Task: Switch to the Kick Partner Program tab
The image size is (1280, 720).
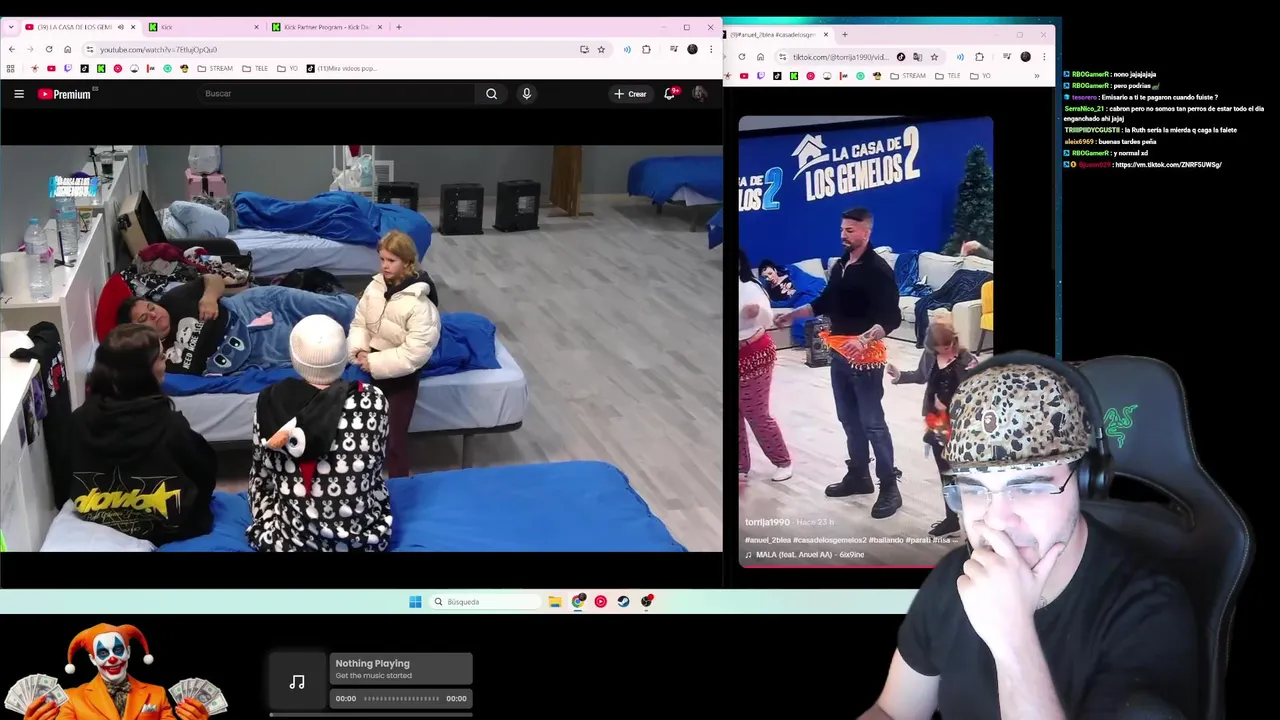Action: coord(328,27)
